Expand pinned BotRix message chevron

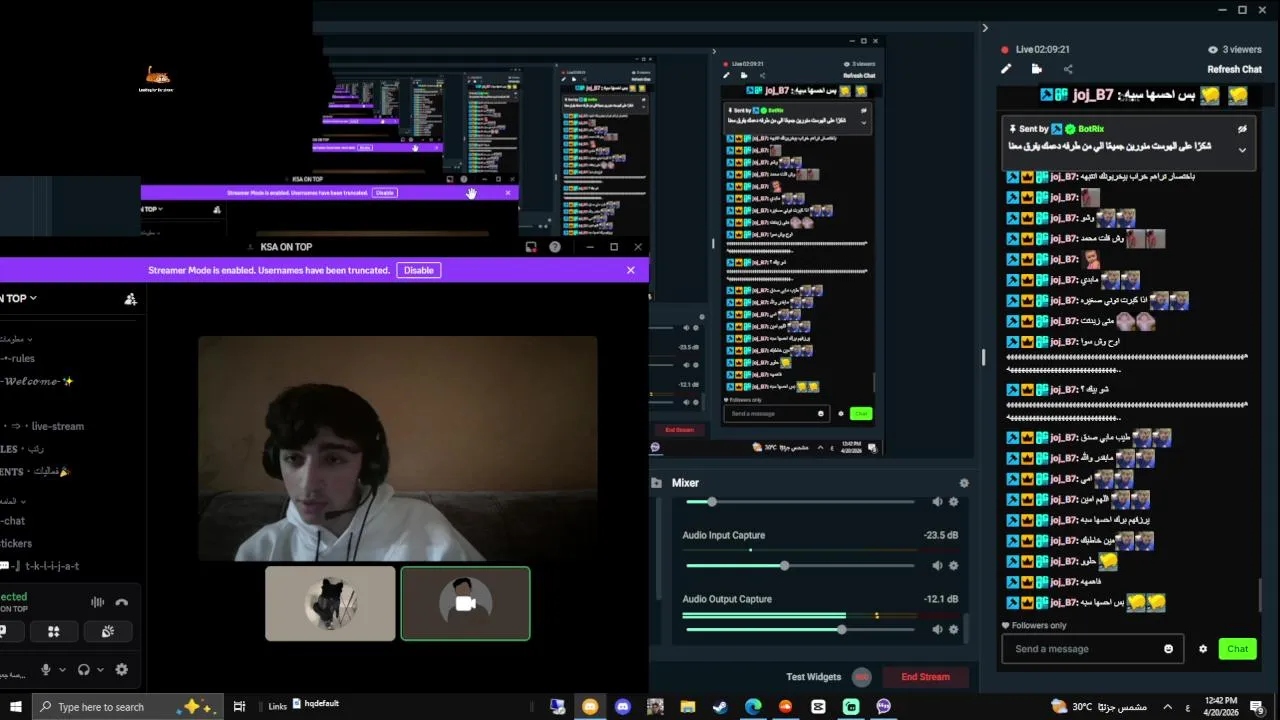[1242, 150]
